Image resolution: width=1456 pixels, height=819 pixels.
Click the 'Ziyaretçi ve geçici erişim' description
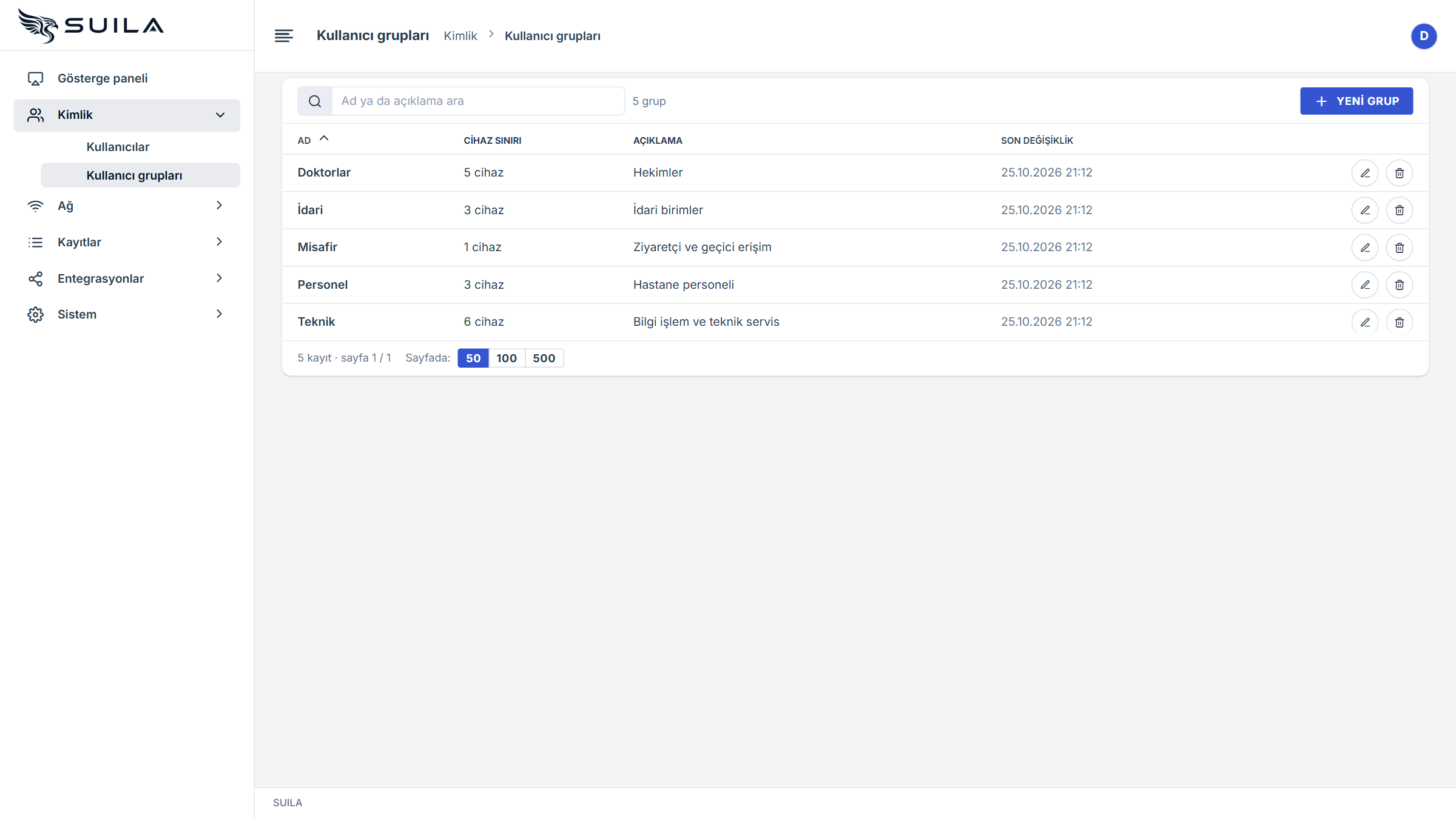pos(702,247)
